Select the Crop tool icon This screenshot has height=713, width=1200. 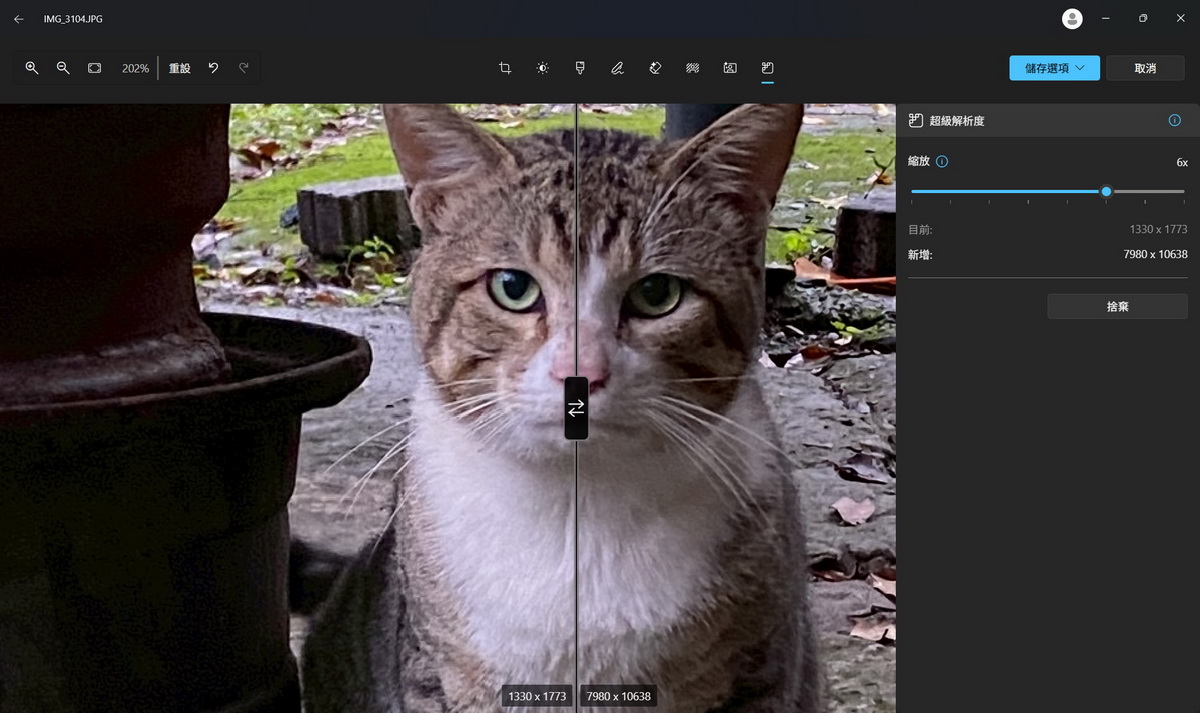pyautogui.click(x=505, y=68)
